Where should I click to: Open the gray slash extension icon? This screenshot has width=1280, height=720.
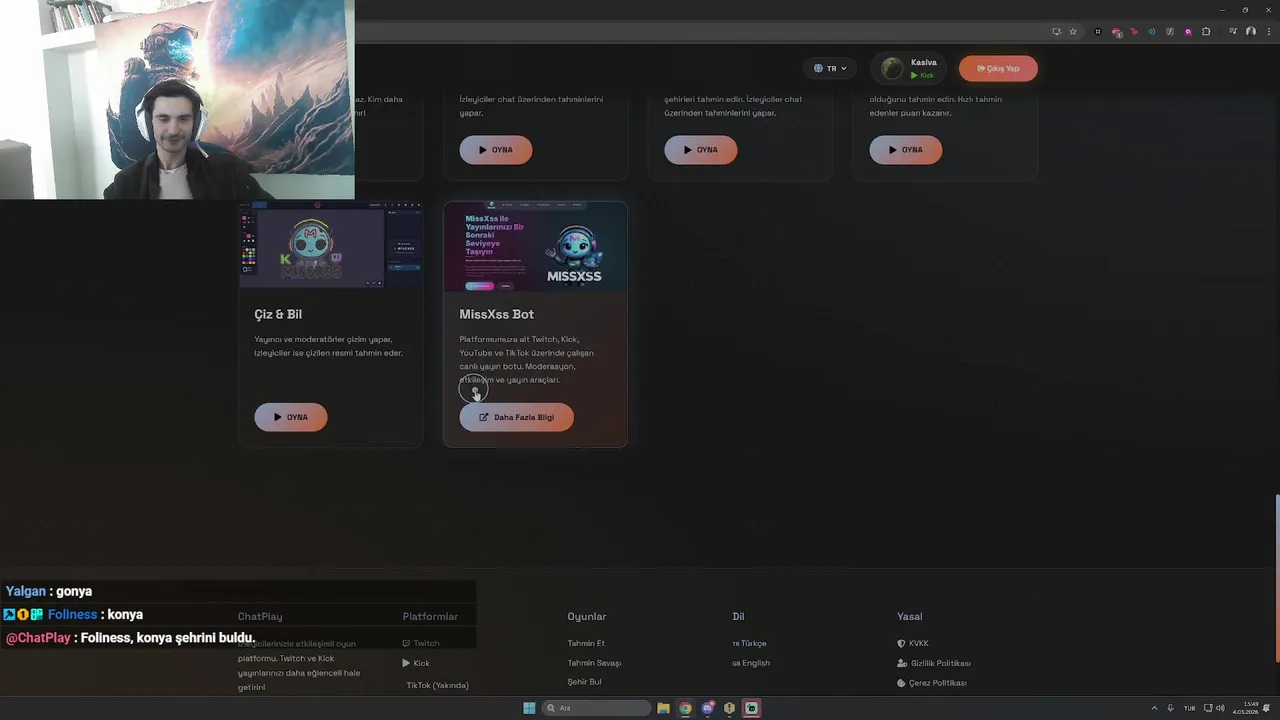[1170, 31]
